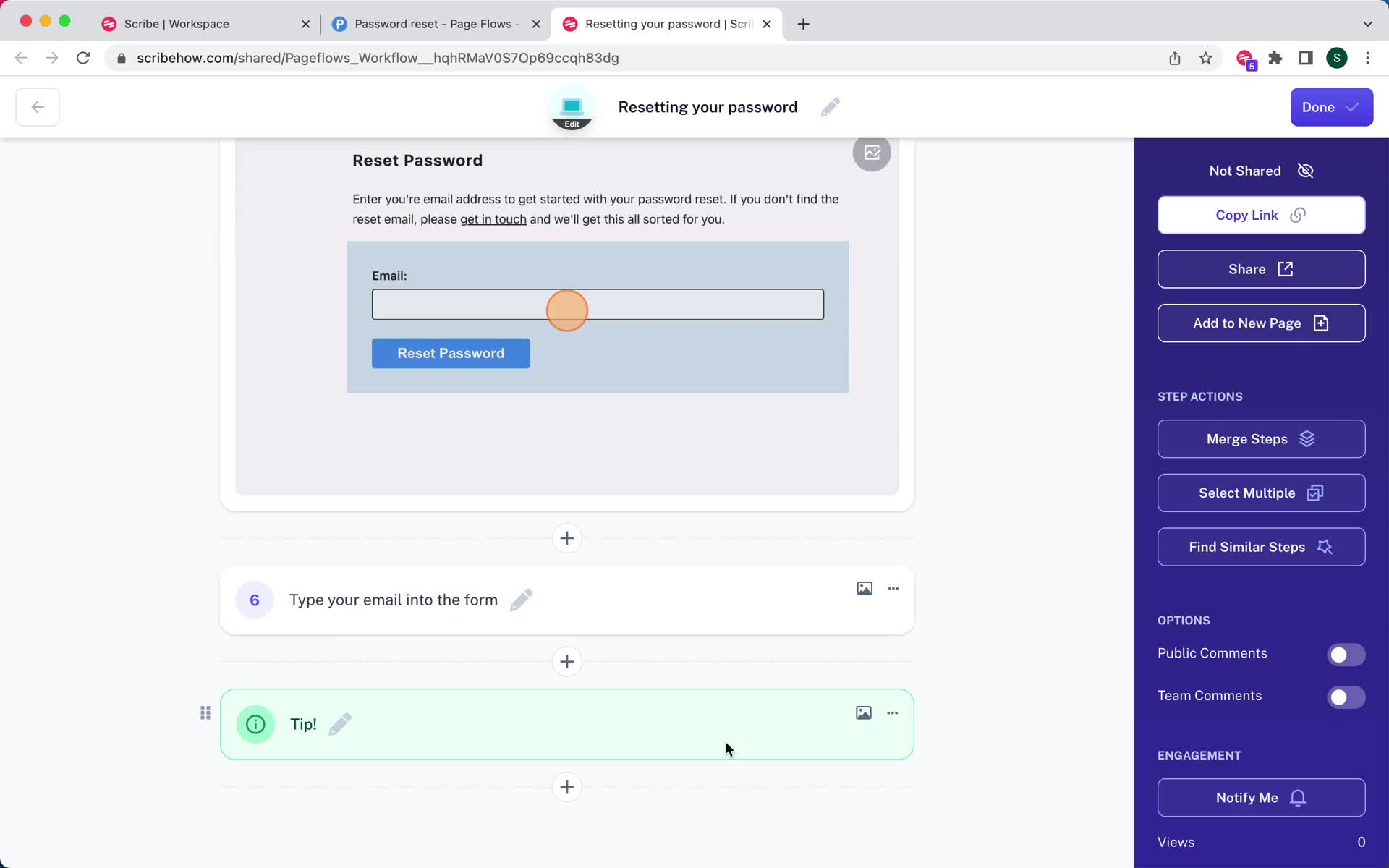Click the Add to New Page button
The image size is (1389, 868).
(1261, 323)
